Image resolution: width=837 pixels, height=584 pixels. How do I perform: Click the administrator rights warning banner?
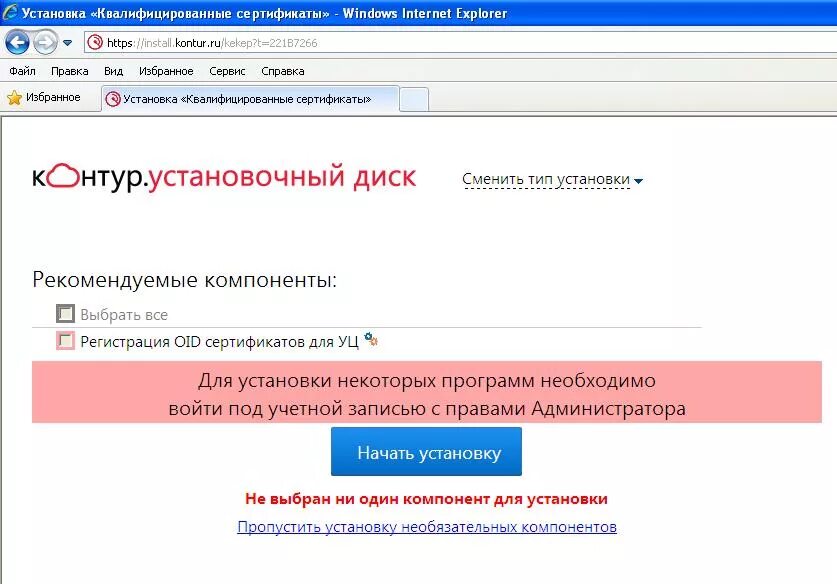coord(427,392)
